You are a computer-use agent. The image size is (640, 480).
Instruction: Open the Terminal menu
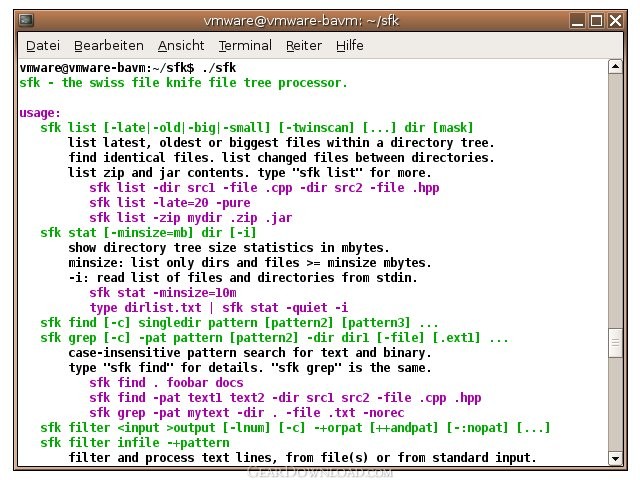245,45
